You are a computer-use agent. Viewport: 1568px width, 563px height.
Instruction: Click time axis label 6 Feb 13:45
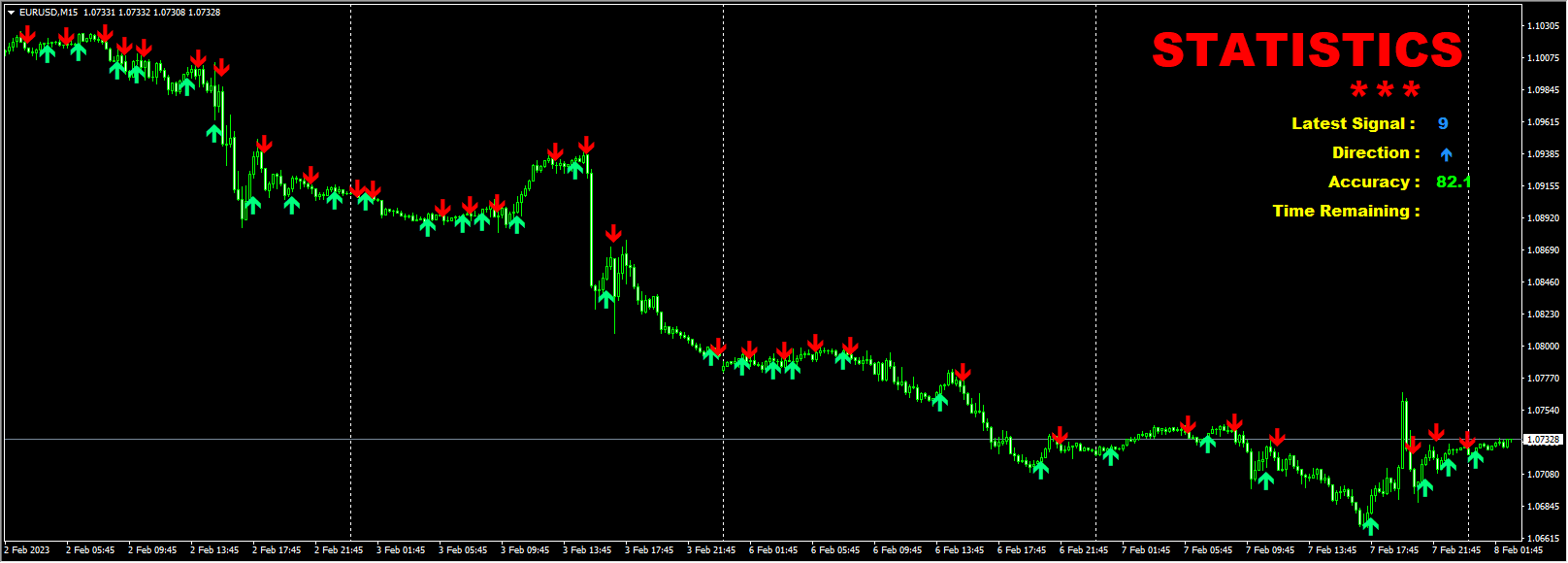point(960,550)
